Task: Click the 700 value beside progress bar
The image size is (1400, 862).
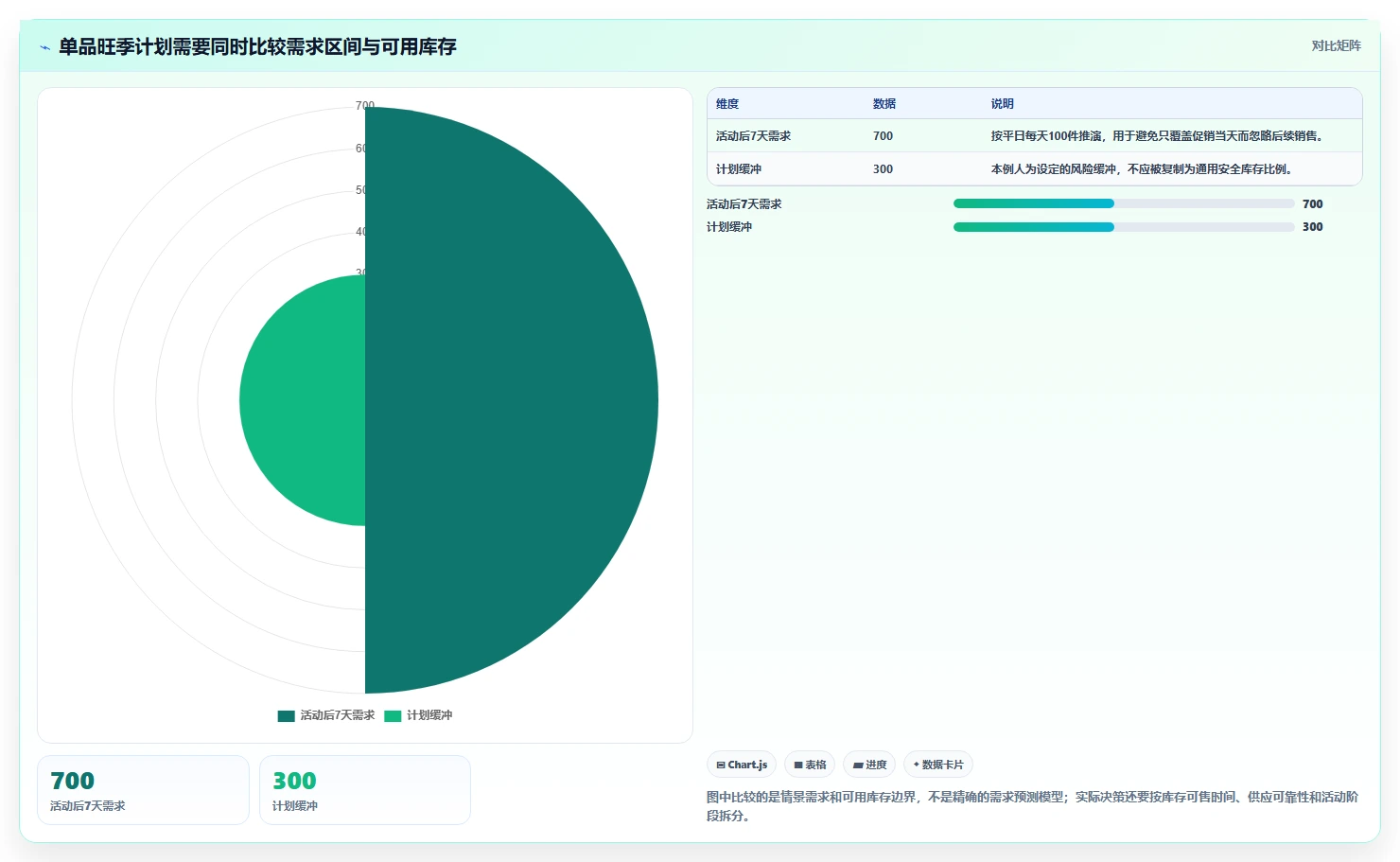Action: click(1312, 203)
